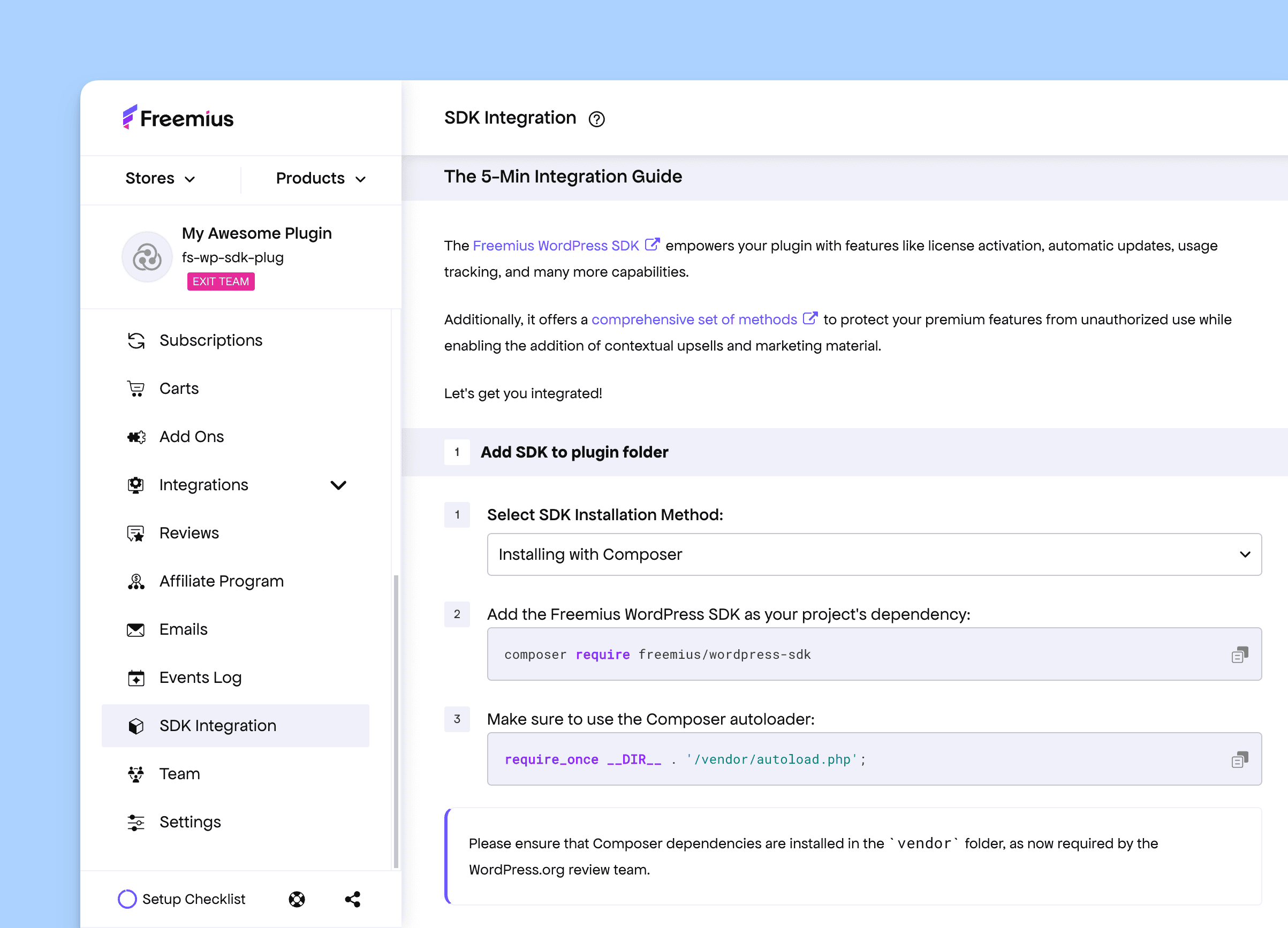Screen dimensions: 1288x928
Task: Go to Events Log in the sidebar
Action: 235,678
